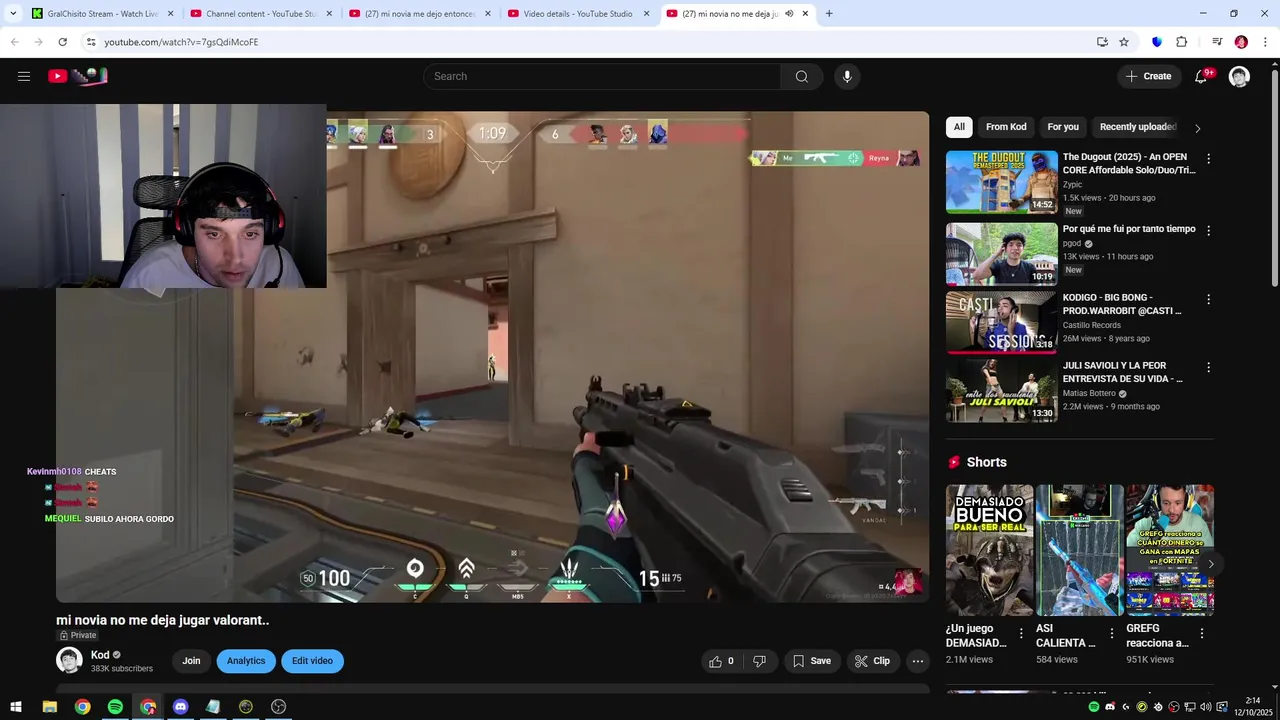This screenshot has width=1280, height=720.
Task: Open 'Por qué me fui por tanto tiempo' thumbnail
Action: pyautogui.click(x=1001, y=254)
